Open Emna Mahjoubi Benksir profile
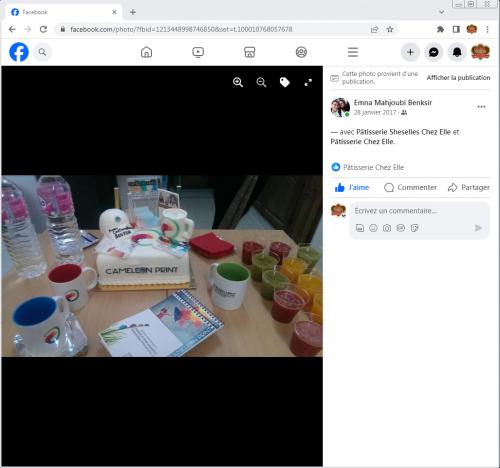The image size is (500, 468). (393, 103)
